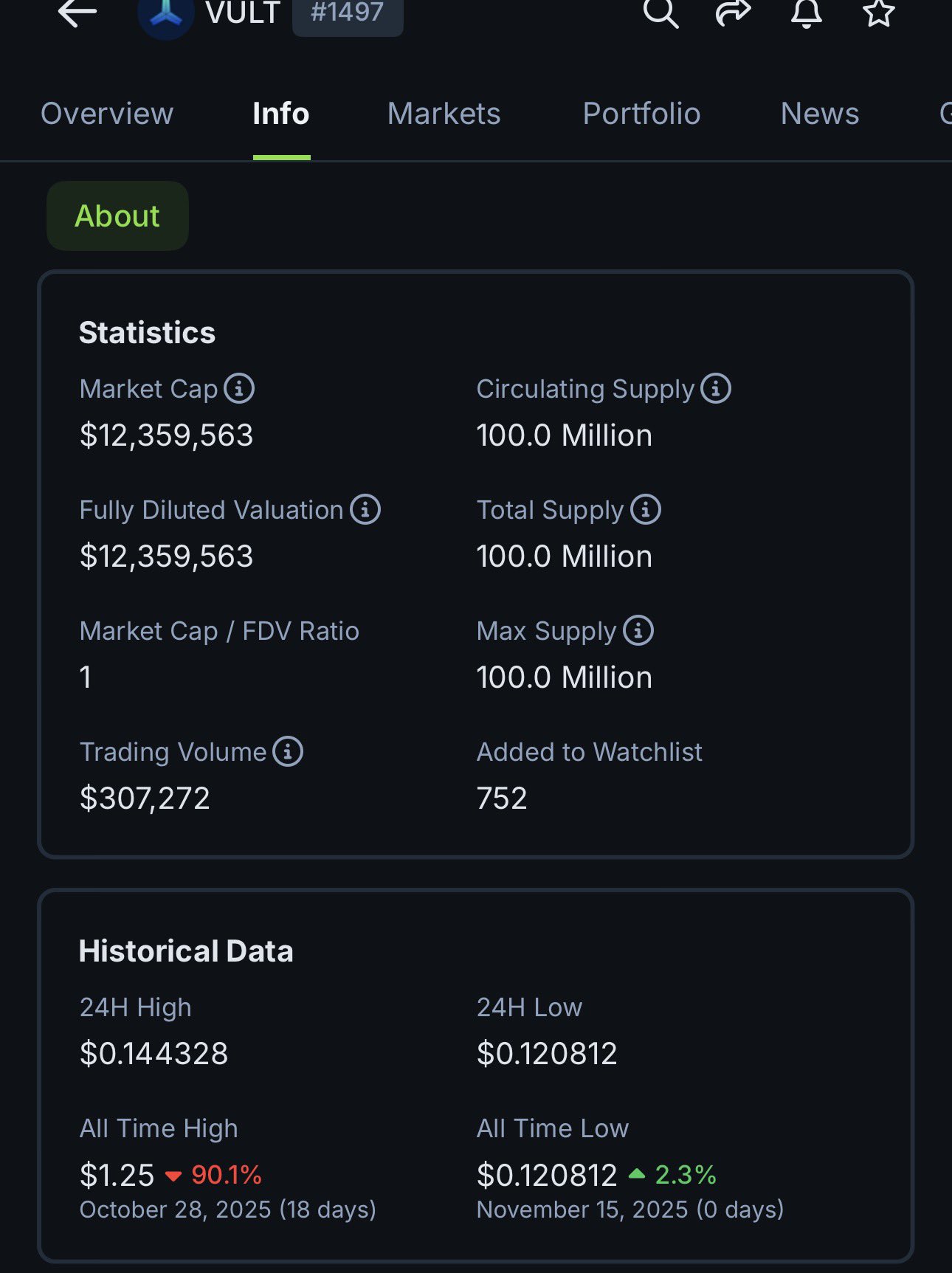Tap the back arrow icon
Viewport: 952px width, 1273px height.
[77, 13]
